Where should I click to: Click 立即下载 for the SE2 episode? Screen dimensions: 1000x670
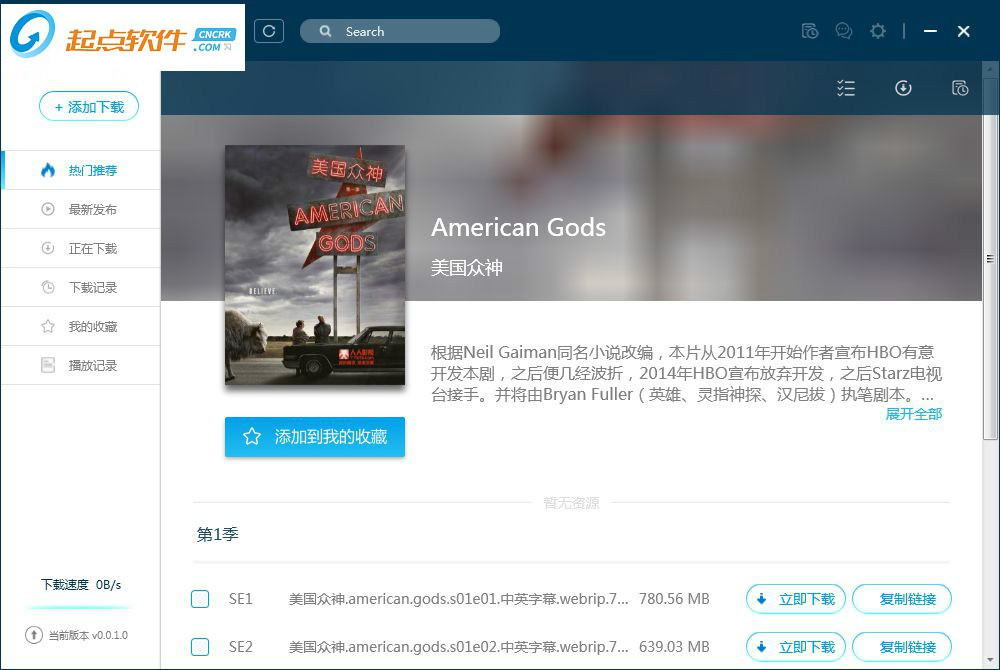(795, 647)
